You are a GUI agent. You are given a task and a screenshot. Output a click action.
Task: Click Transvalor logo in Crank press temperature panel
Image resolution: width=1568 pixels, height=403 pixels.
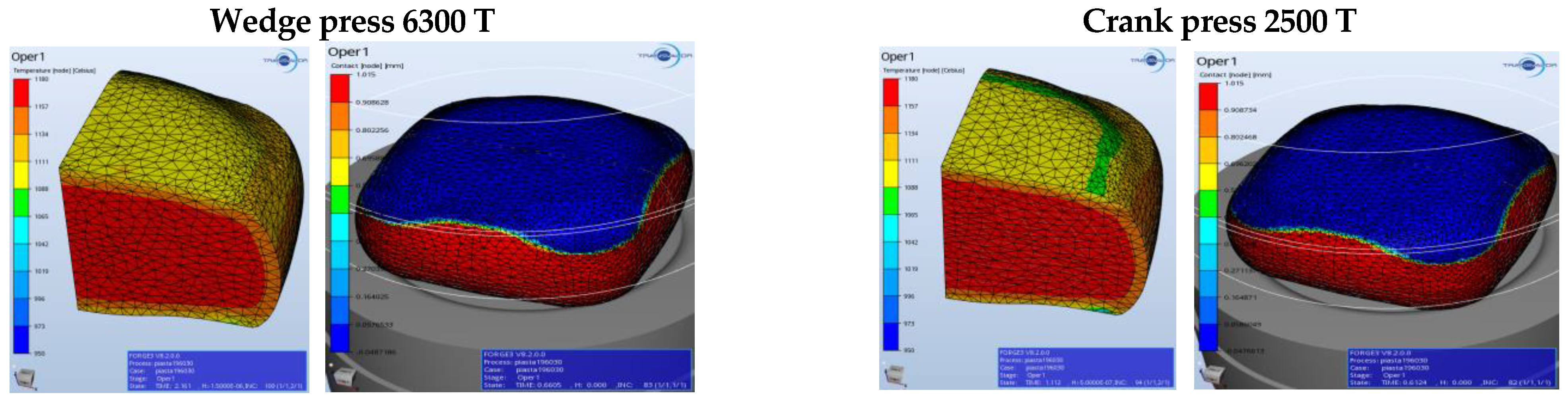pos(1152,60)
